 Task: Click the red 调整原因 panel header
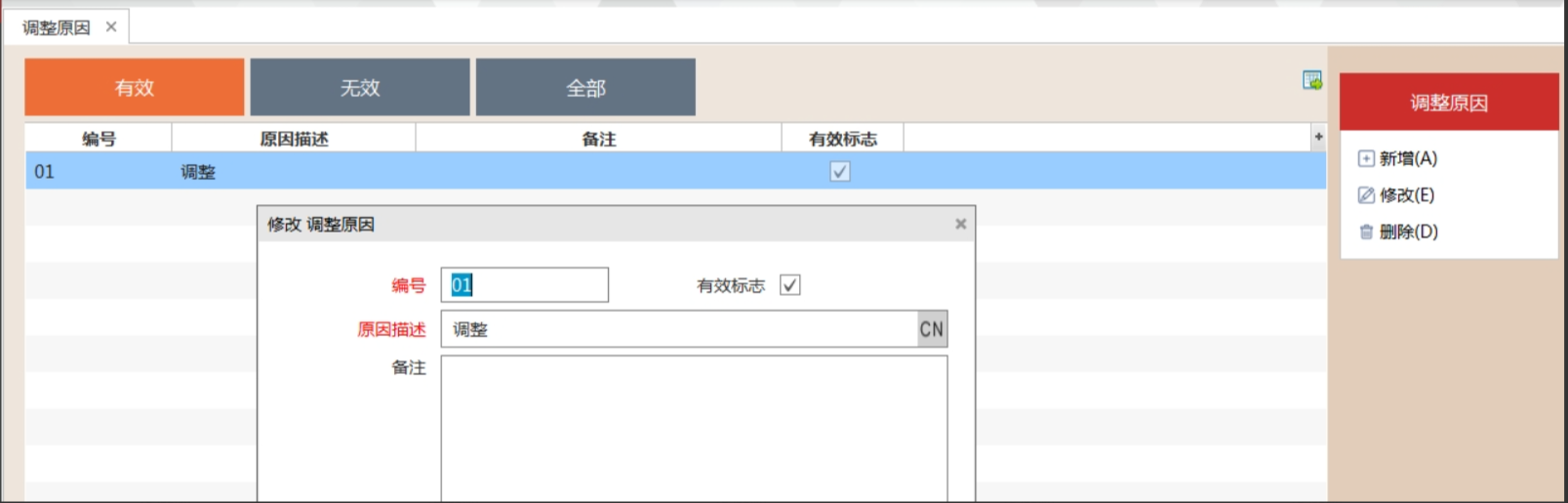[x=1449, y=102]
